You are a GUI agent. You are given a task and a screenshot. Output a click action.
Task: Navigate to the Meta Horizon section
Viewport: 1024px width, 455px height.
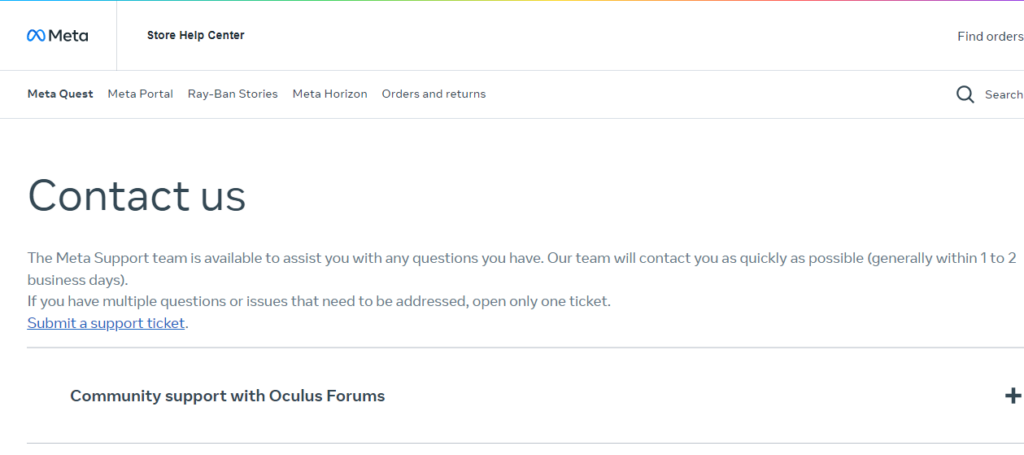329,94
